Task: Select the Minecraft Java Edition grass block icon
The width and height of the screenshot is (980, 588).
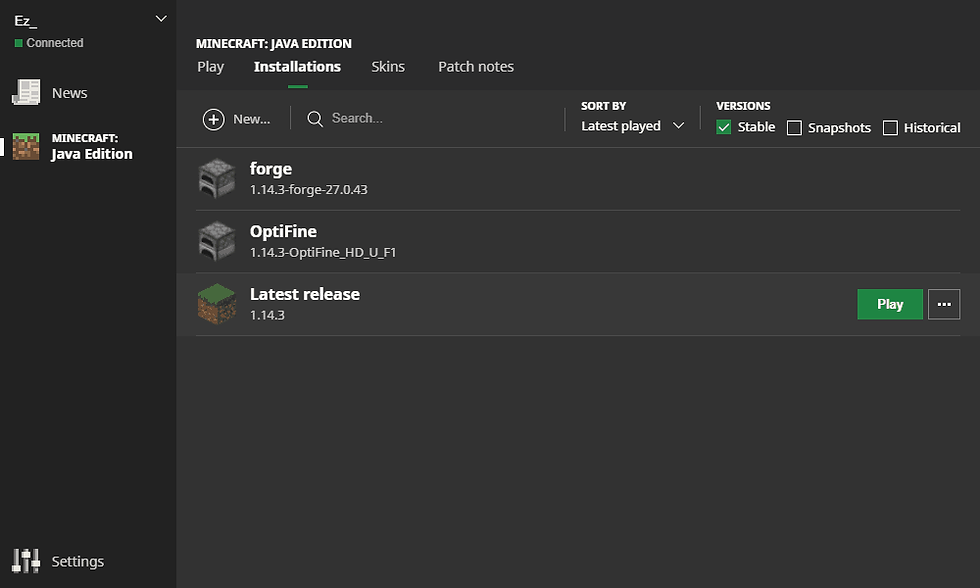Action: pyautogui.click(x=26, y=146)
